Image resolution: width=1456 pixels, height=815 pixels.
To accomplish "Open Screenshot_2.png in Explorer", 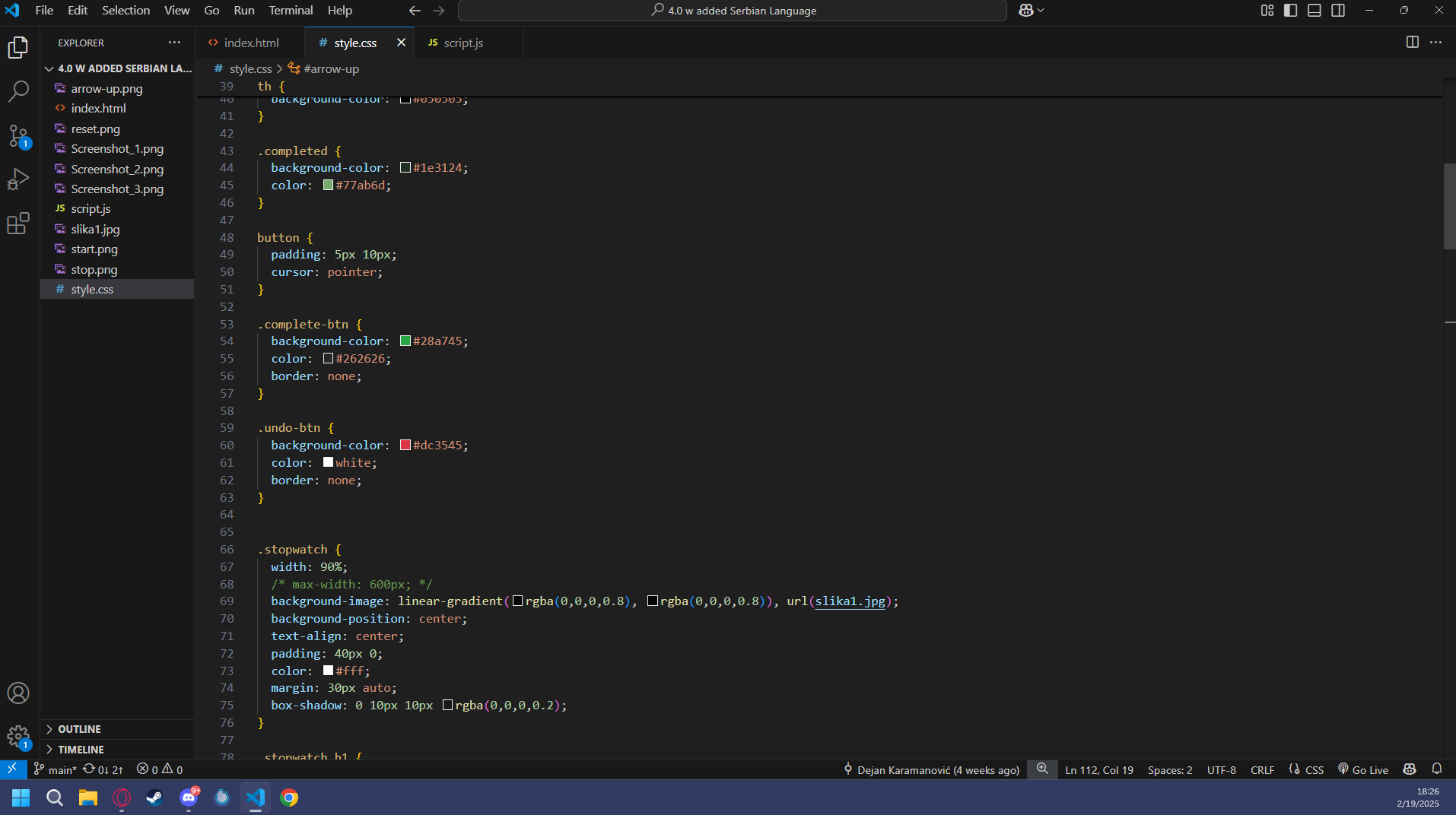I will click(118, 170).
